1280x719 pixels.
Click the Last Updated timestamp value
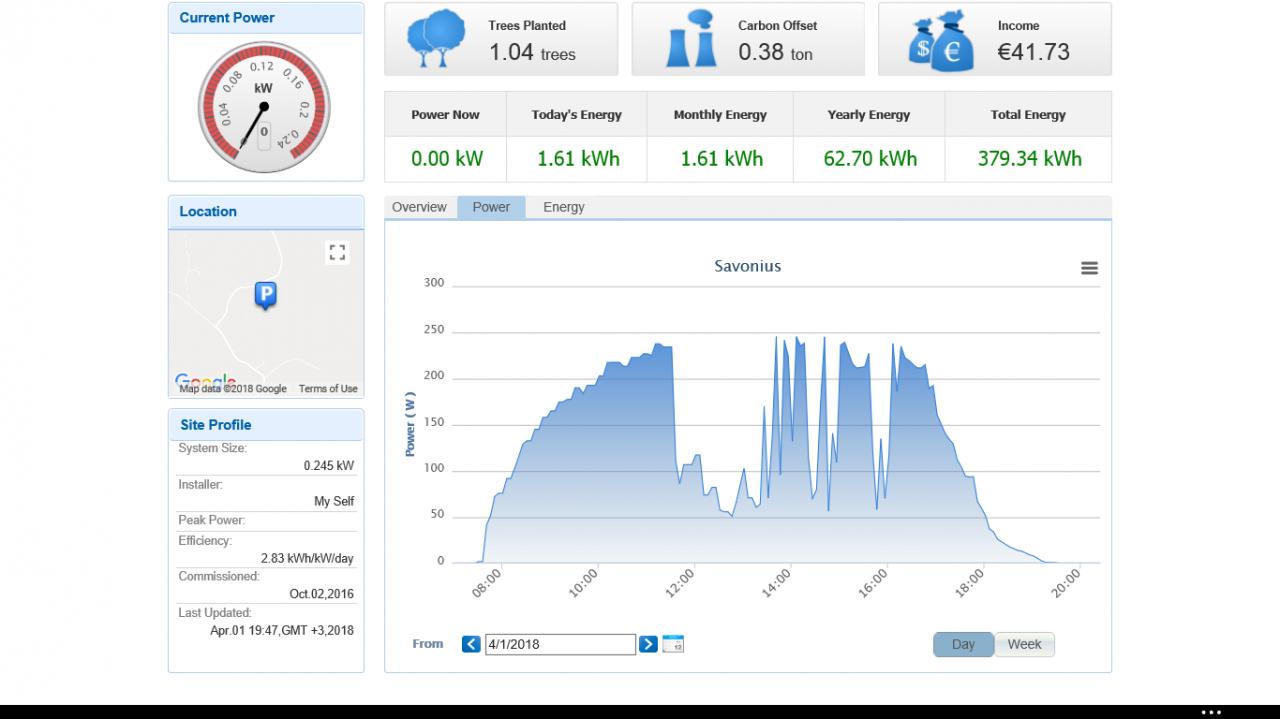[282, 631]
